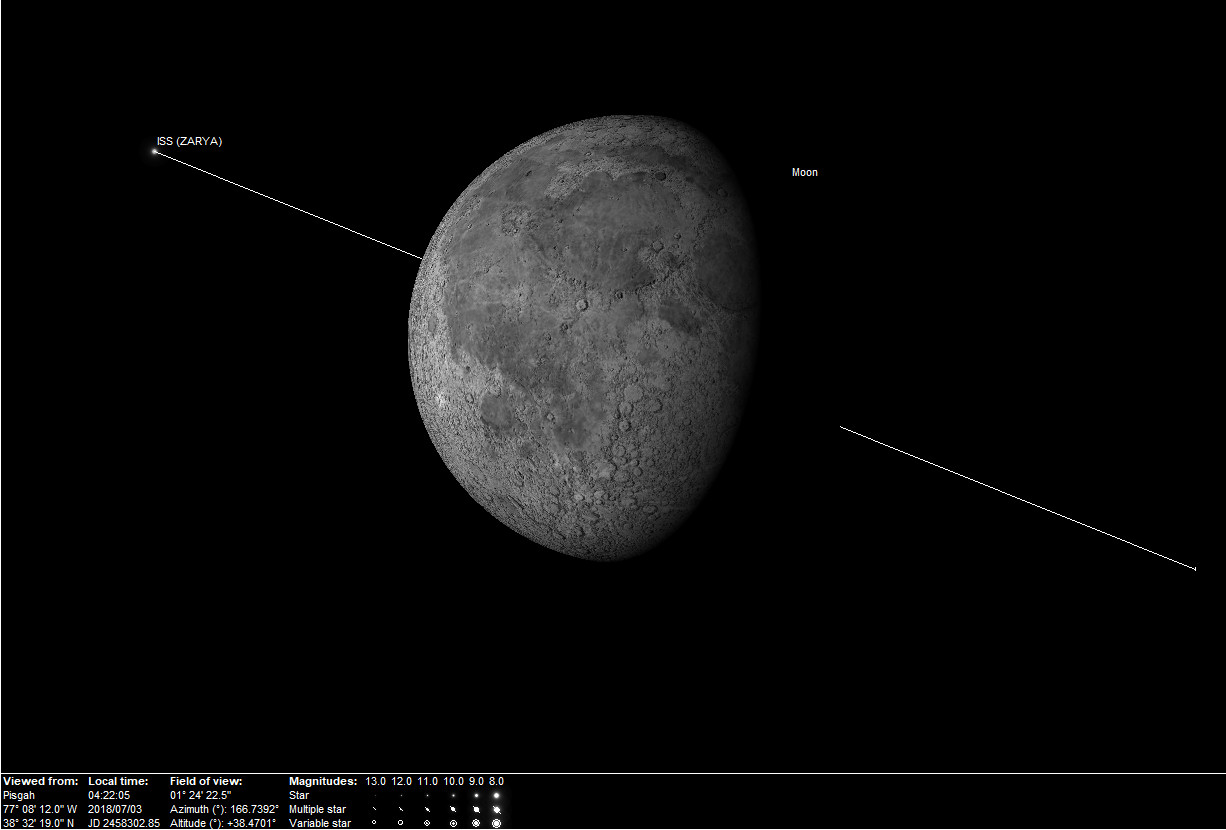Click the date 2018/07/03 in status bar
The width and height of the screenshot is (1226, 830).
click(x=114, y=809)
